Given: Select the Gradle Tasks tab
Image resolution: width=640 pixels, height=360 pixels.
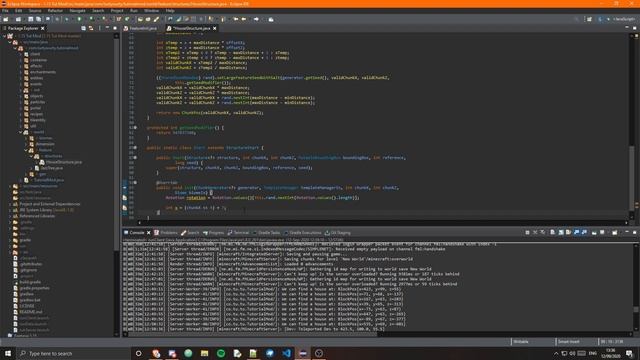Looking at the screenshot, I should click(x=266, y=233).
